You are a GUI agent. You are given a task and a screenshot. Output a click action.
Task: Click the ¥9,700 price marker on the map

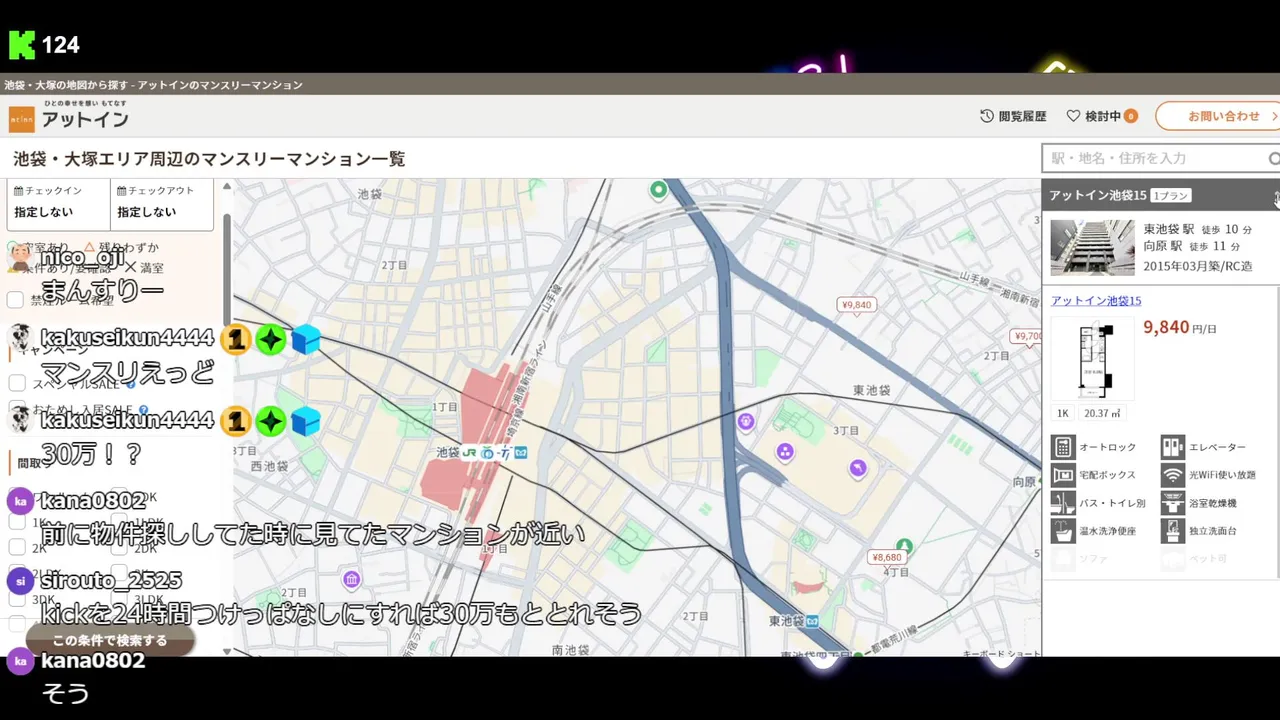[x=1027, y=336]
